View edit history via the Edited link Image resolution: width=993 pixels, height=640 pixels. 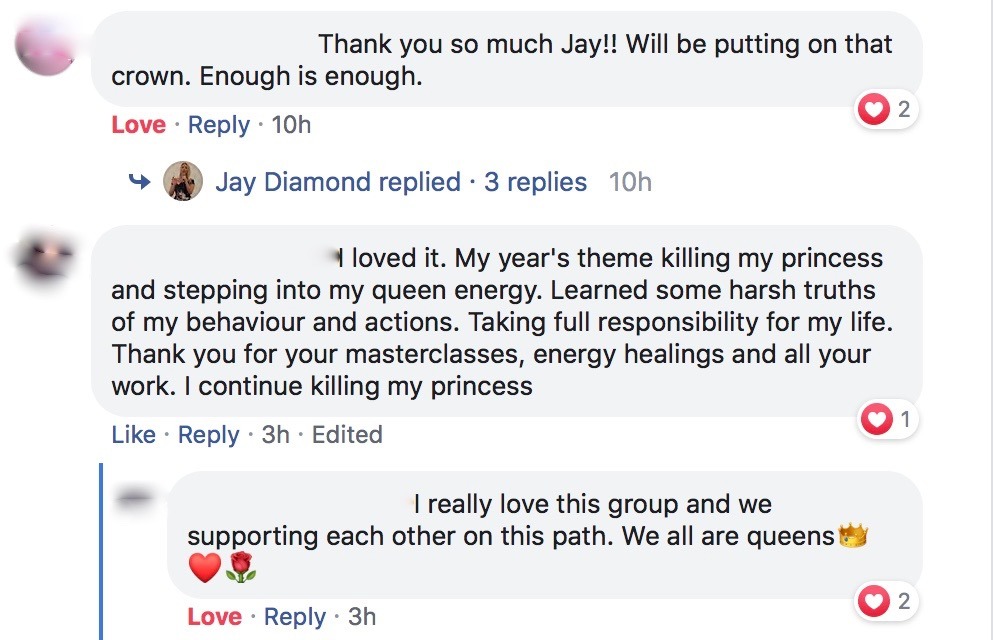click(347, 435)
